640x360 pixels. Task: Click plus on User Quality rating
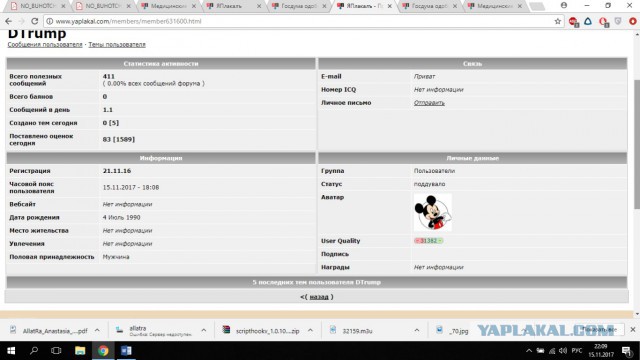[x=440, y=241]
